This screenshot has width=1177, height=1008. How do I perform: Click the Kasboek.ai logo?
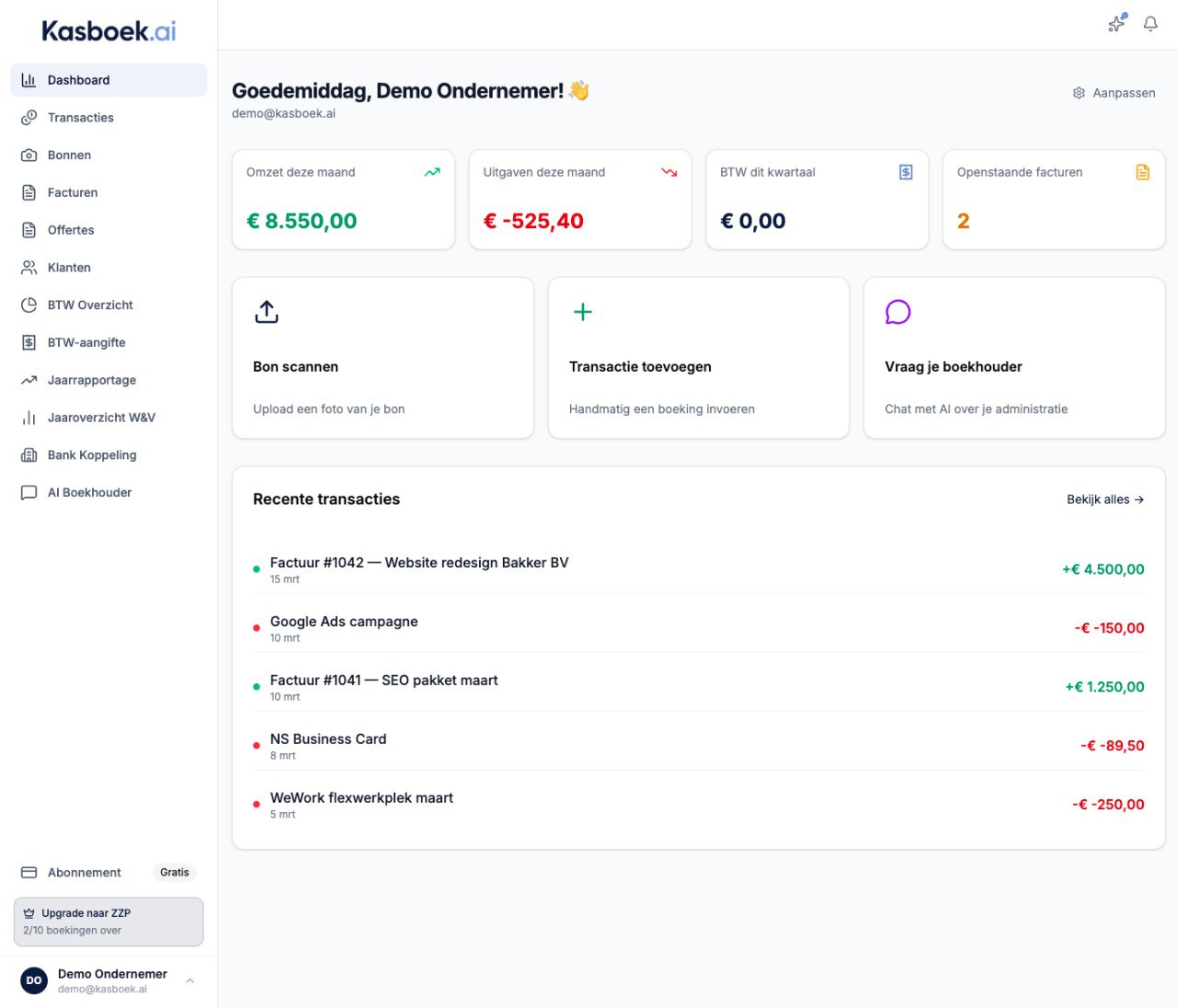click(x=109, y=31)
